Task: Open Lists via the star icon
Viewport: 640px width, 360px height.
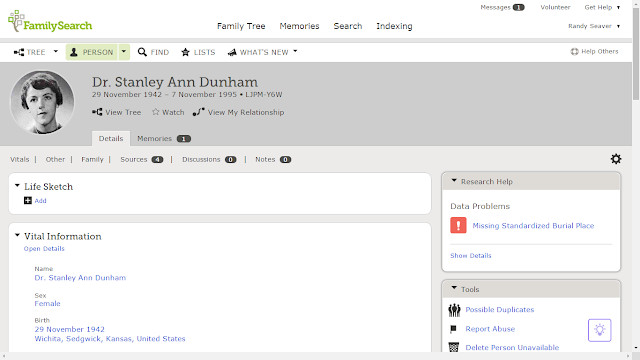Action: [x=185, y=52]
